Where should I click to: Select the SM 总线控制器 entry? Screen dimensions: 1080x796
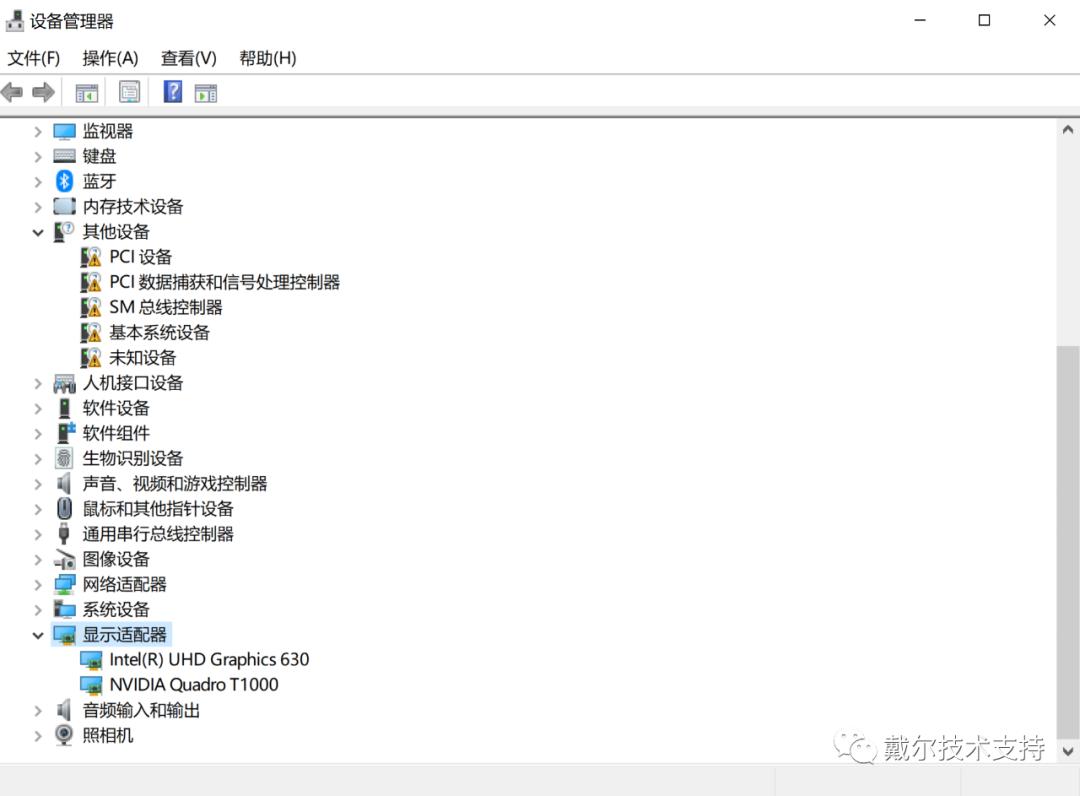(164, 307)
